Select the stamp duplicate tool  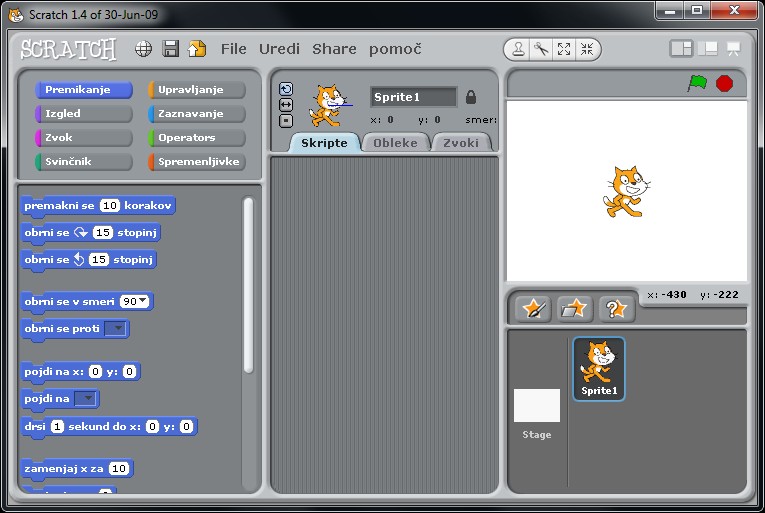(518, 49)
